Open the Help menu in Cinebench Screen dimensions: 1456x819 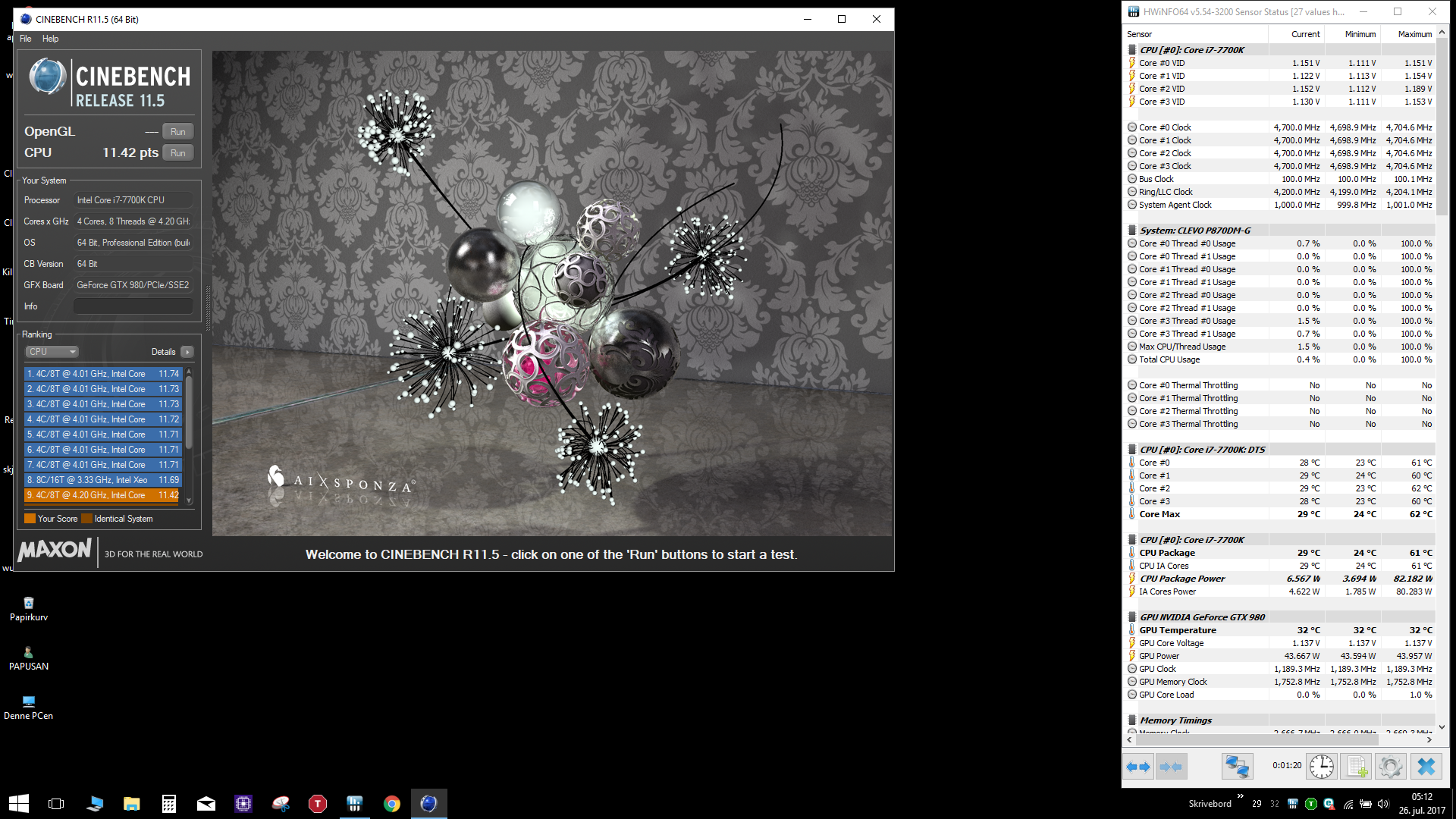50,39
